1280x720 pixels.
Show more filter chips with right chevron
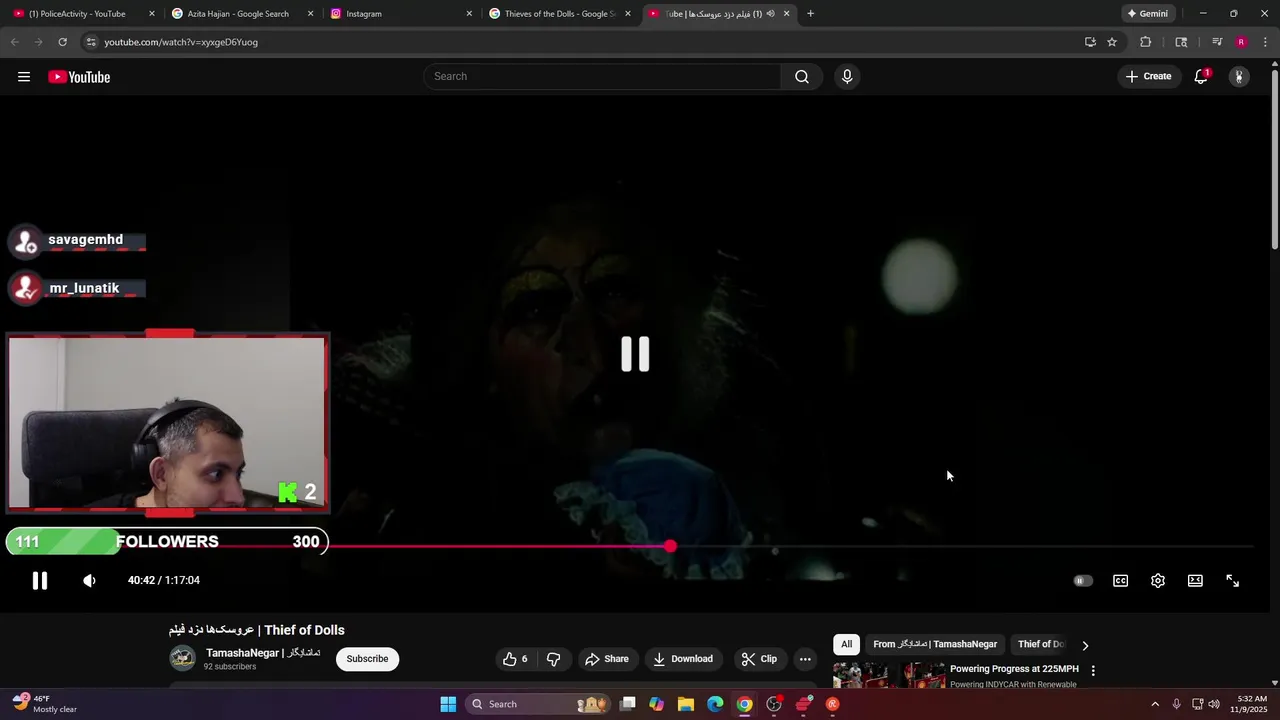pos(1085,645)
